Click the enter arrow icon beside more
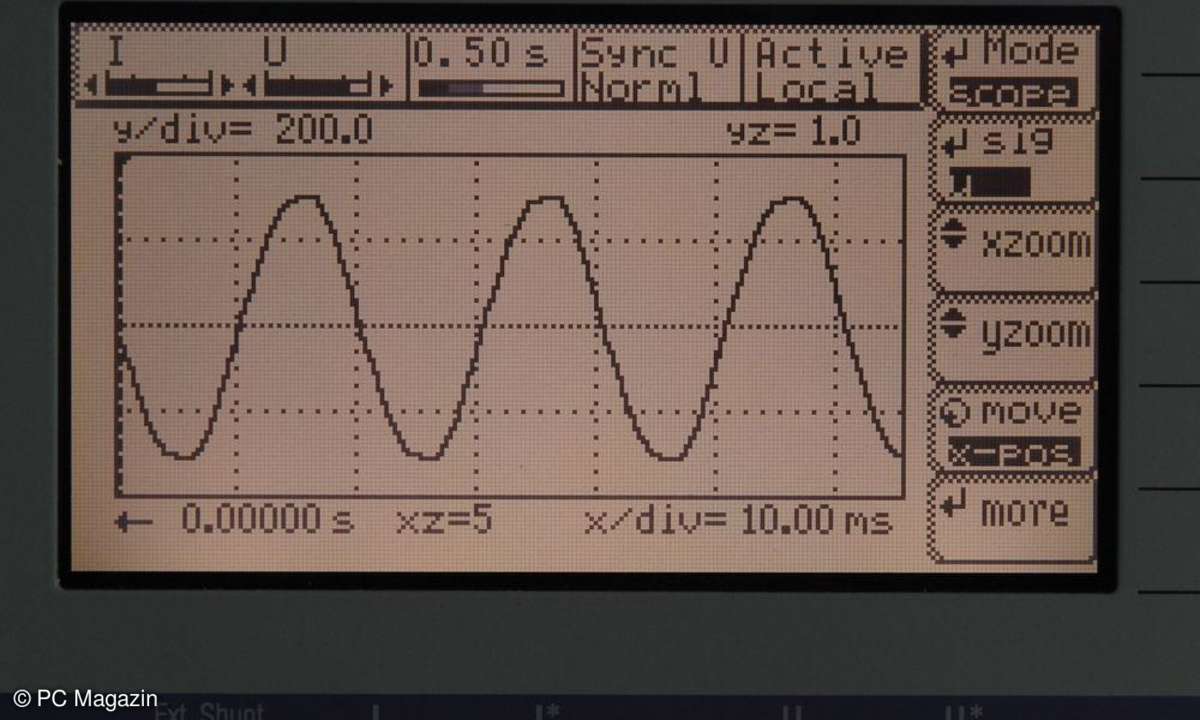Image resolution: width=1200 pixels, height=720 pixels. [x=955, y=508]
